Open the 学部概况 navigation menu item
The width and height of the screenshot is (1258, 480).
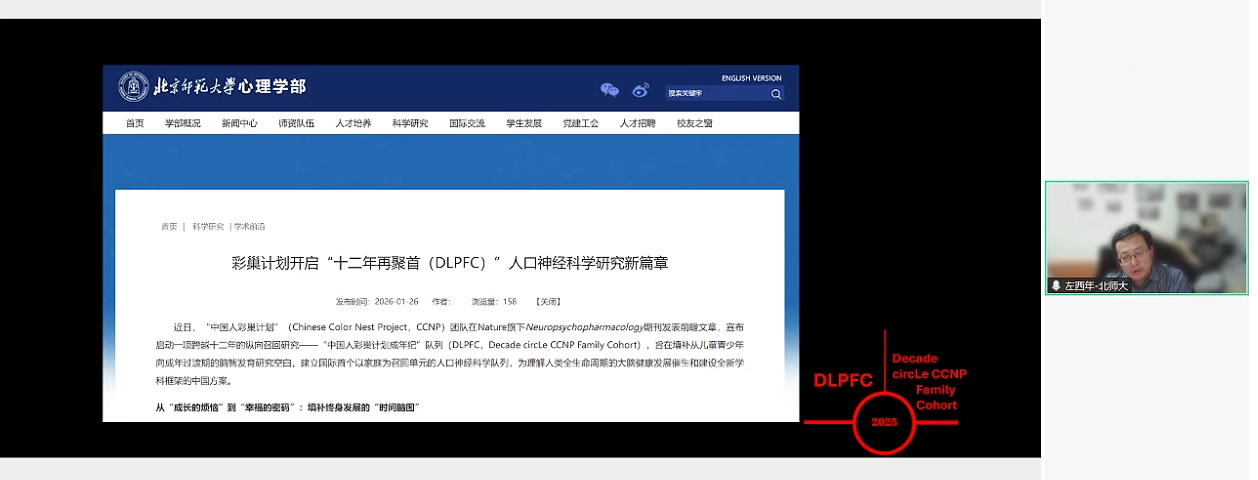coord(183,124)
